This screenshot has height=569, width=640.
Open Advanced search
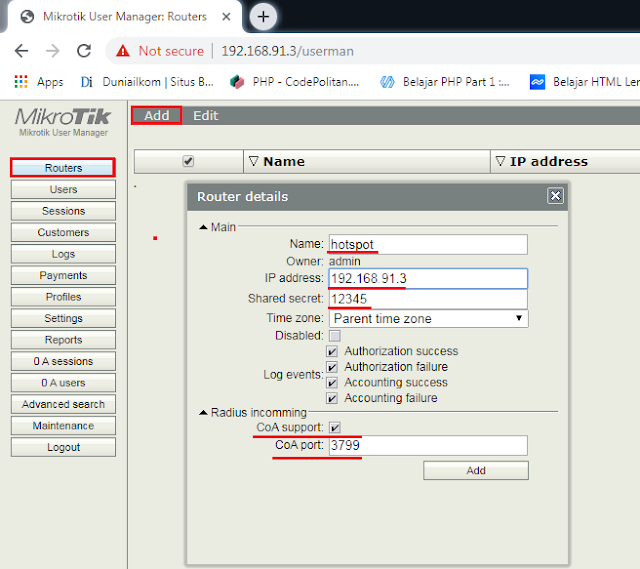point(63,404)
